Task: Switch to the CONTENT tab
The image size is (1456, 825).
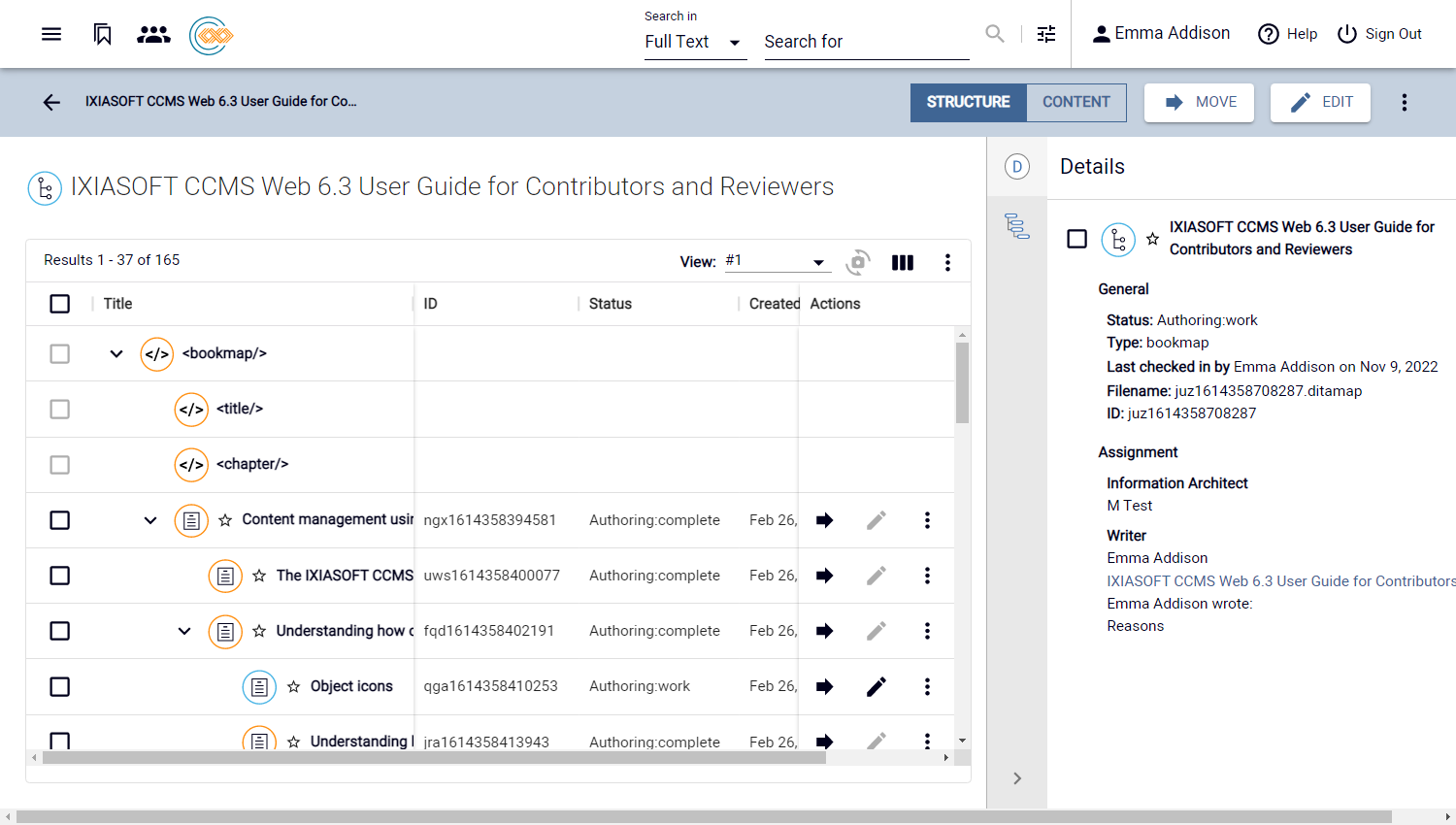Action: click(1075, 102)
